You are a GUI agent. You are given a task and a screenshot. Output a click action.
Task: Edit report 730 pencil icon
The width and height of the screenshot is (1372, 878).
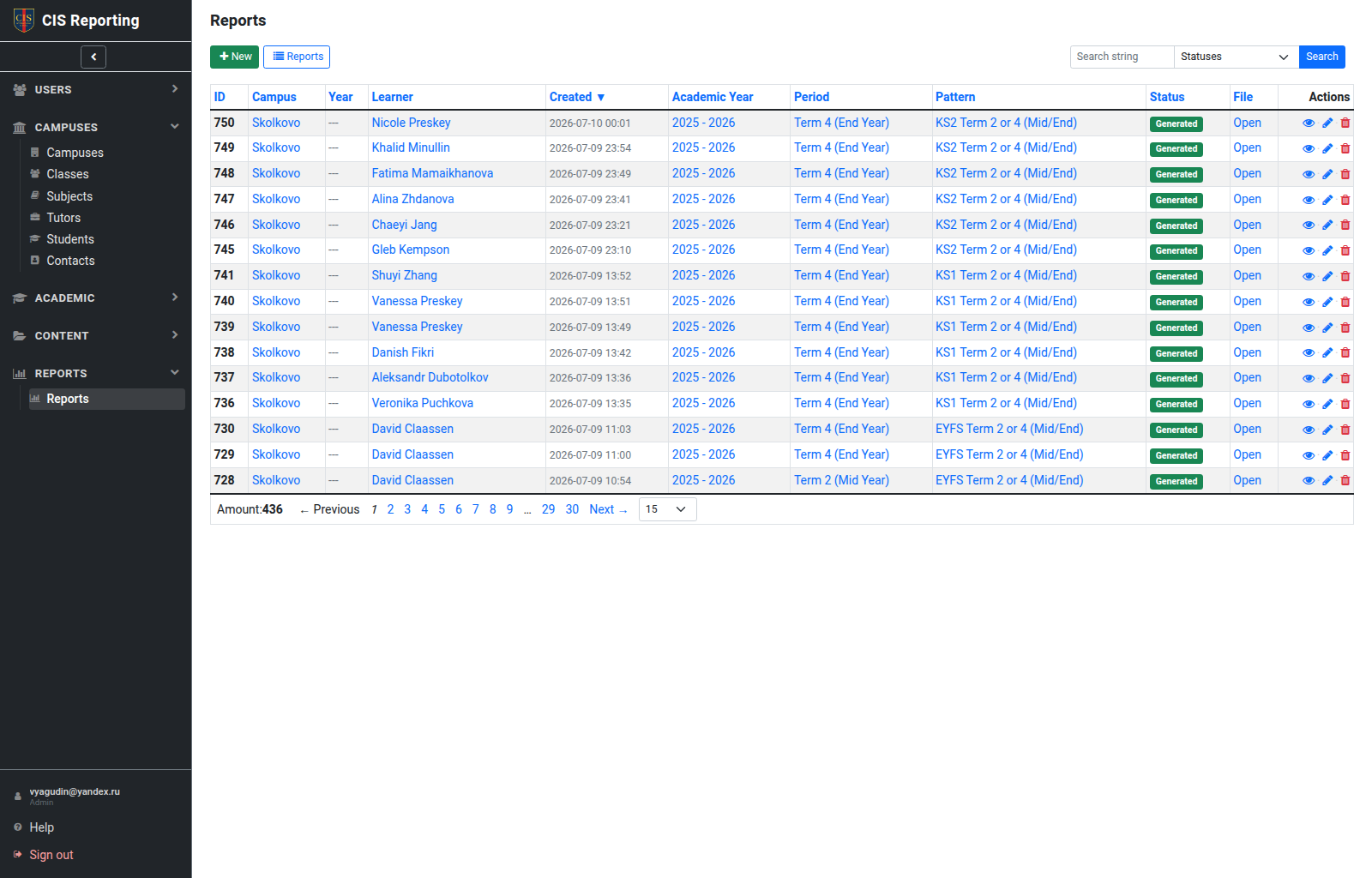click(x=1327, y=430)
